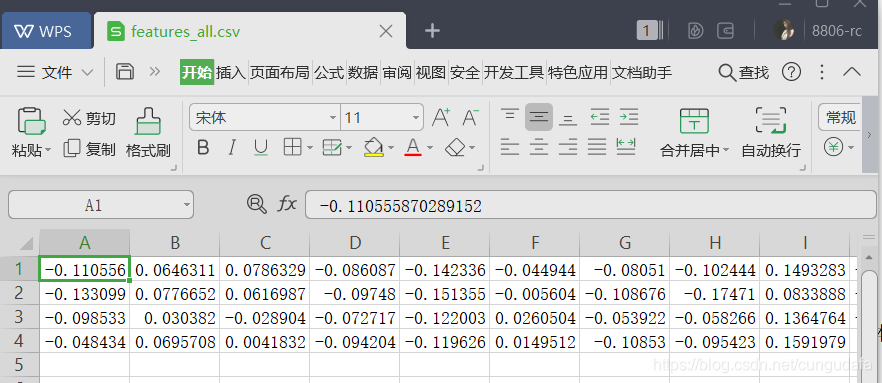The width and height of the screenshot is (882, 383).
Task: Click the increase indent icon
Action: click(x=629, y=118)
